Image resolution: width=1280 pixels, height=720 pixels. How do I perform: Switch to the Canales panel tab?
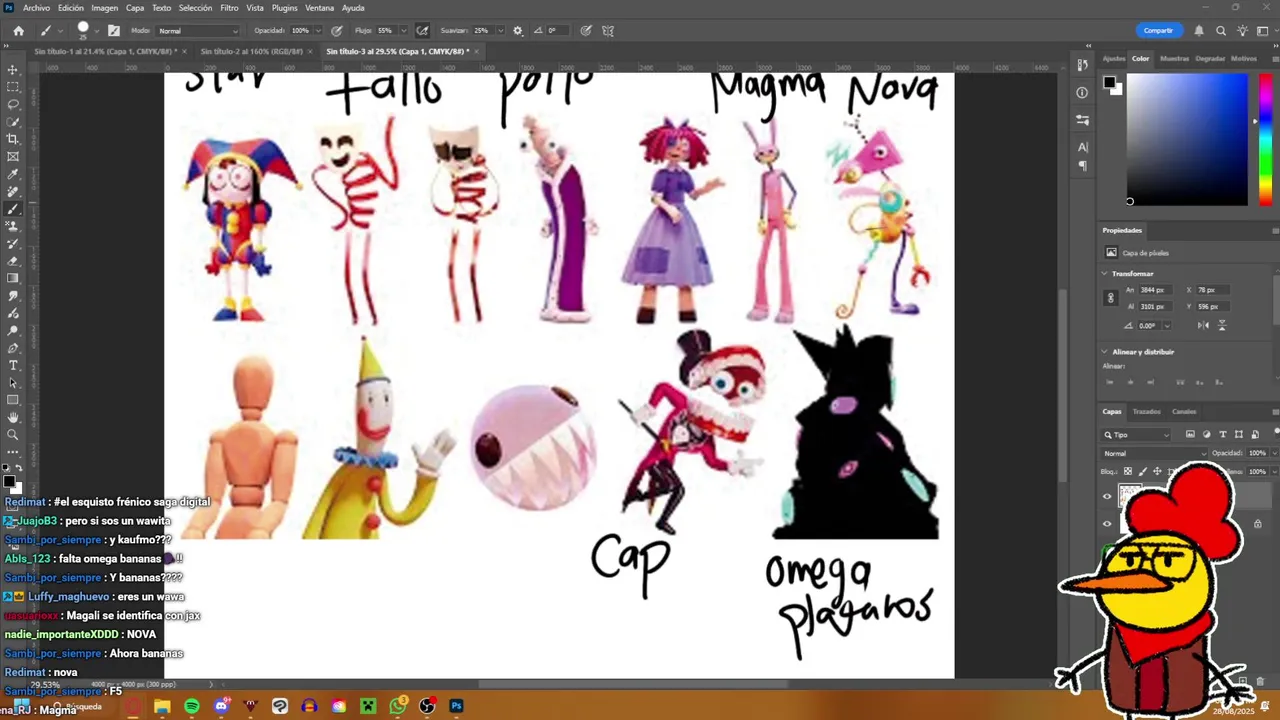click(x=1183, y=411)
